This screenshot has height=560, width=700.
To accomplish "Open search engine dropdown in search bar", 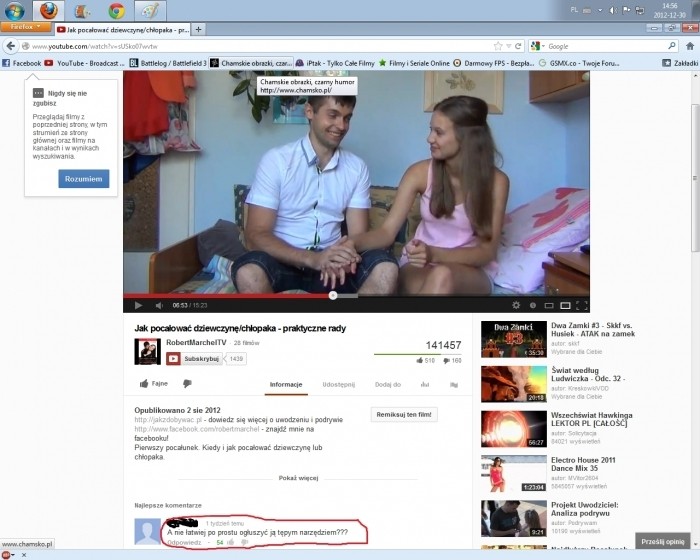I will [x=538, y=46].
